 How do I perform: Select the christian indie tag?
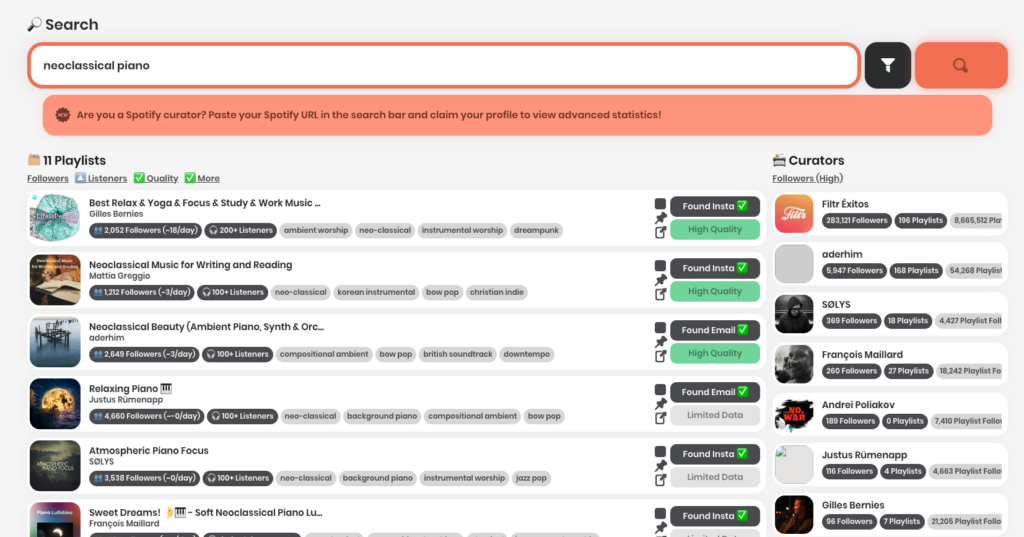tap(496, 293)
